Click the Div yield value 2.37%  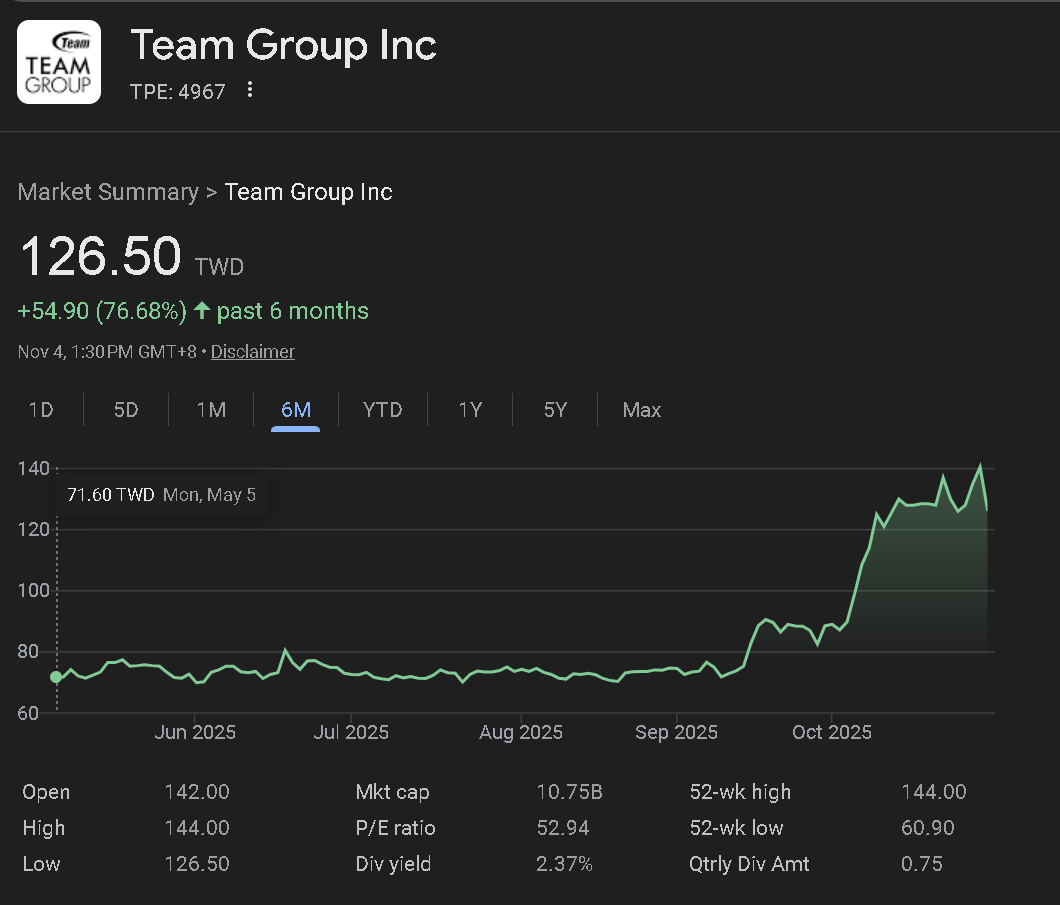564,863
